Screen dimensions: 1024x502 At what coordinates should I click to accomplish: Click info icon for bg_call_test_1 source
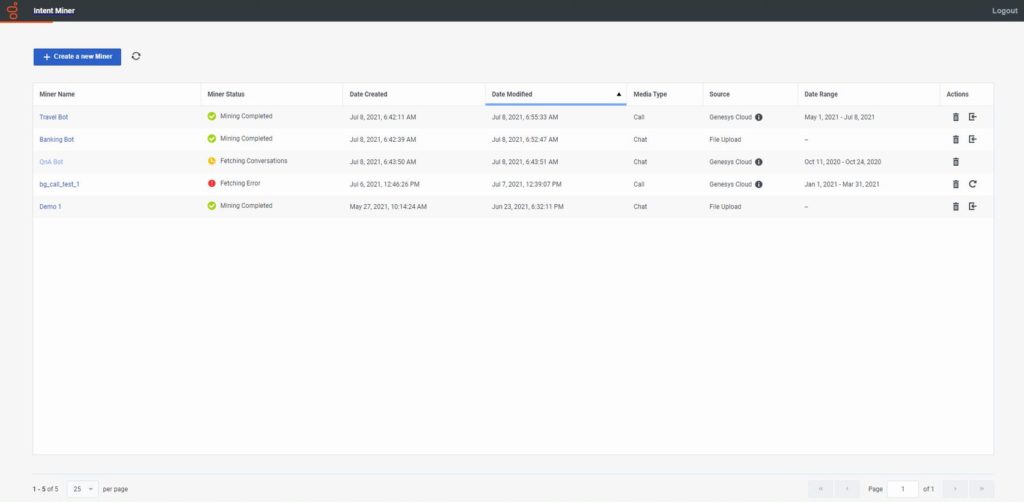759,184
